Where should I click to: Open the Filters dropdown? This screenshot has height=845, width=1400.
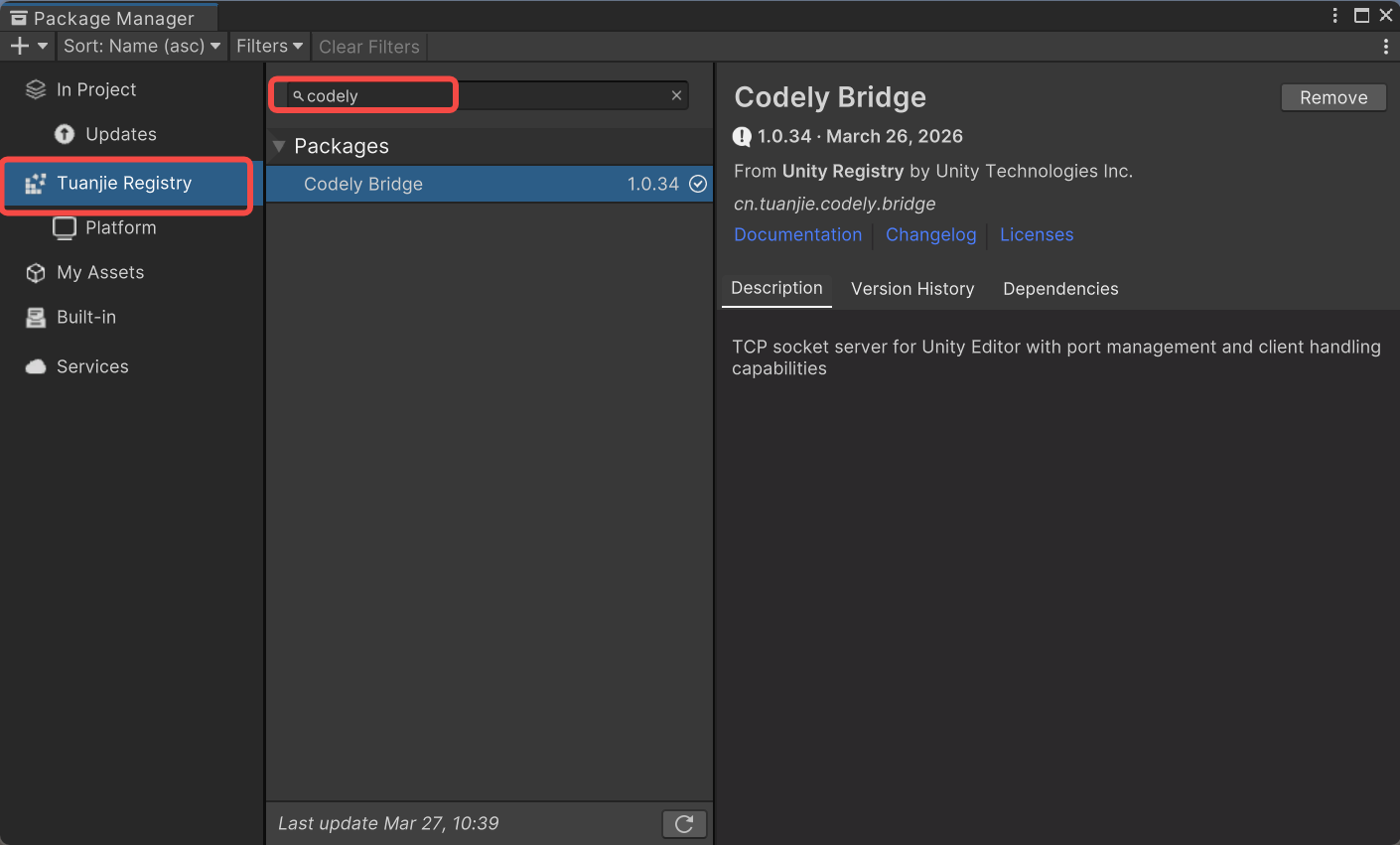pyautogui.click(x=270, y=46)
